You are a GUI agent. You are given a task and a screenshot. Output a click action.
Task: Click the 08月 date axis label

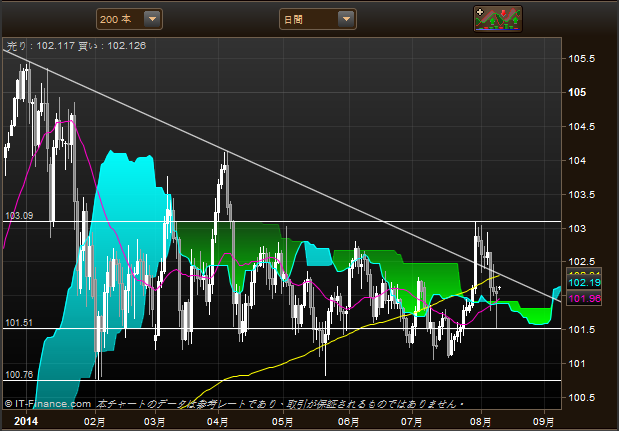[481, 422]
